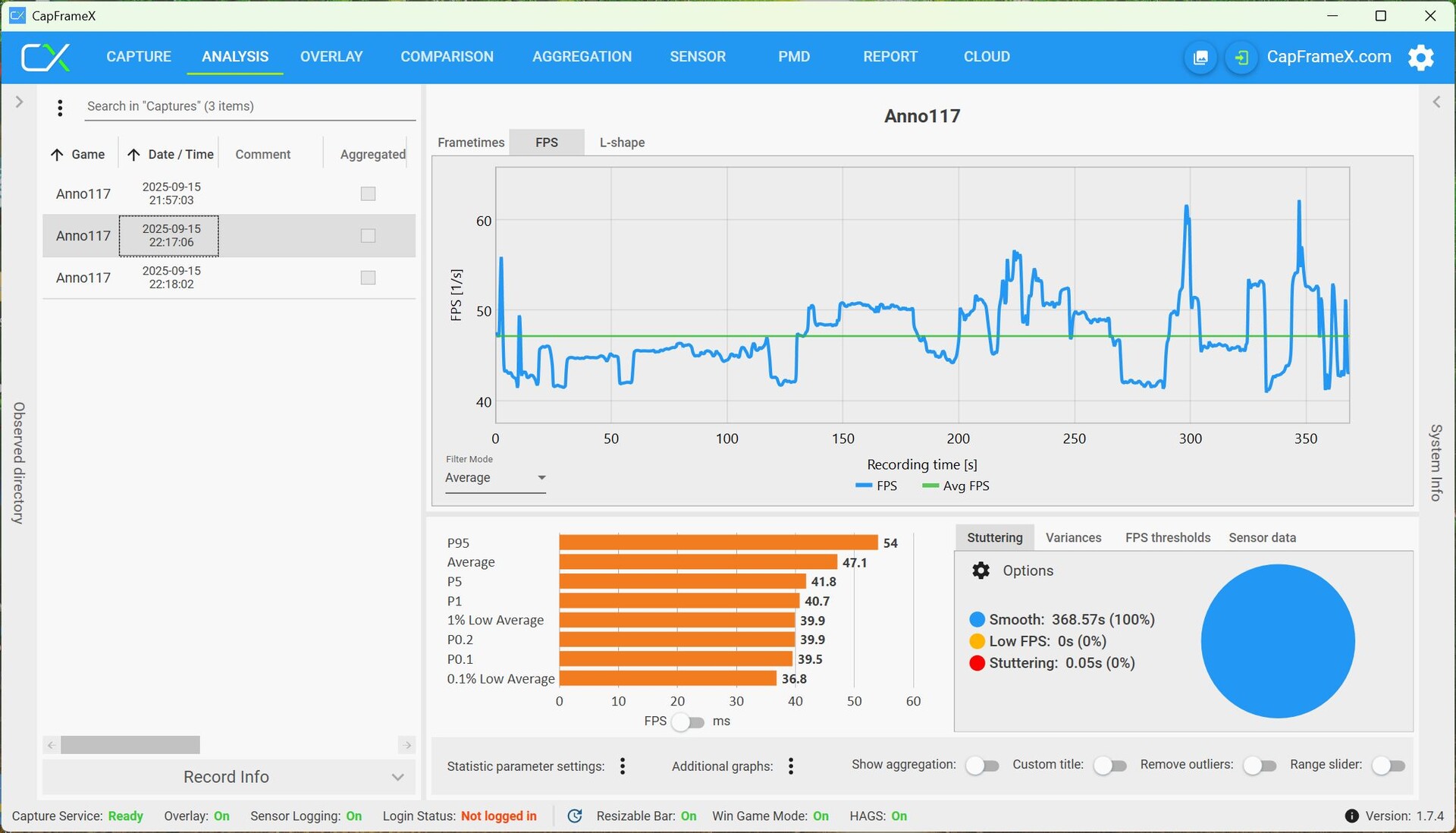1456x833 pixels.
Task: Click the login icon beside CapFrameX.com
Action: [1241, 58]
